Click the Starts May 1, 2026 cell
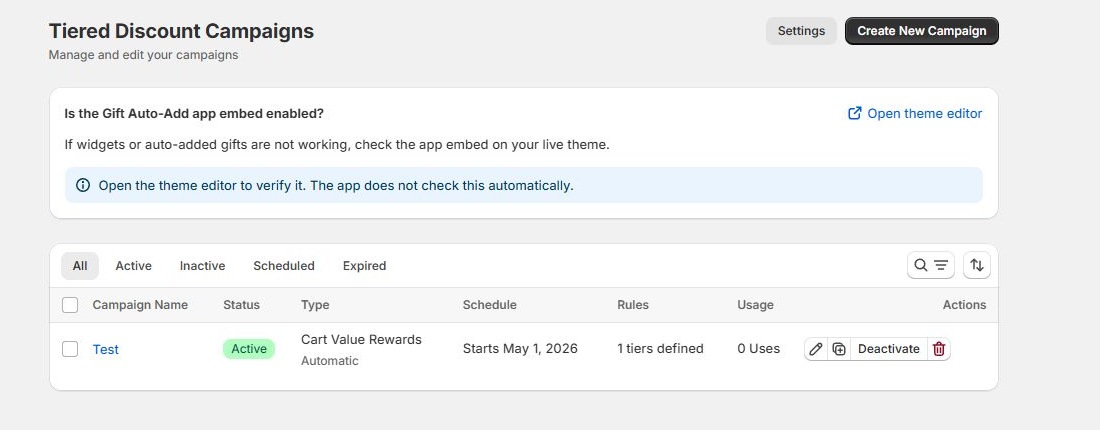 (521, 349)
